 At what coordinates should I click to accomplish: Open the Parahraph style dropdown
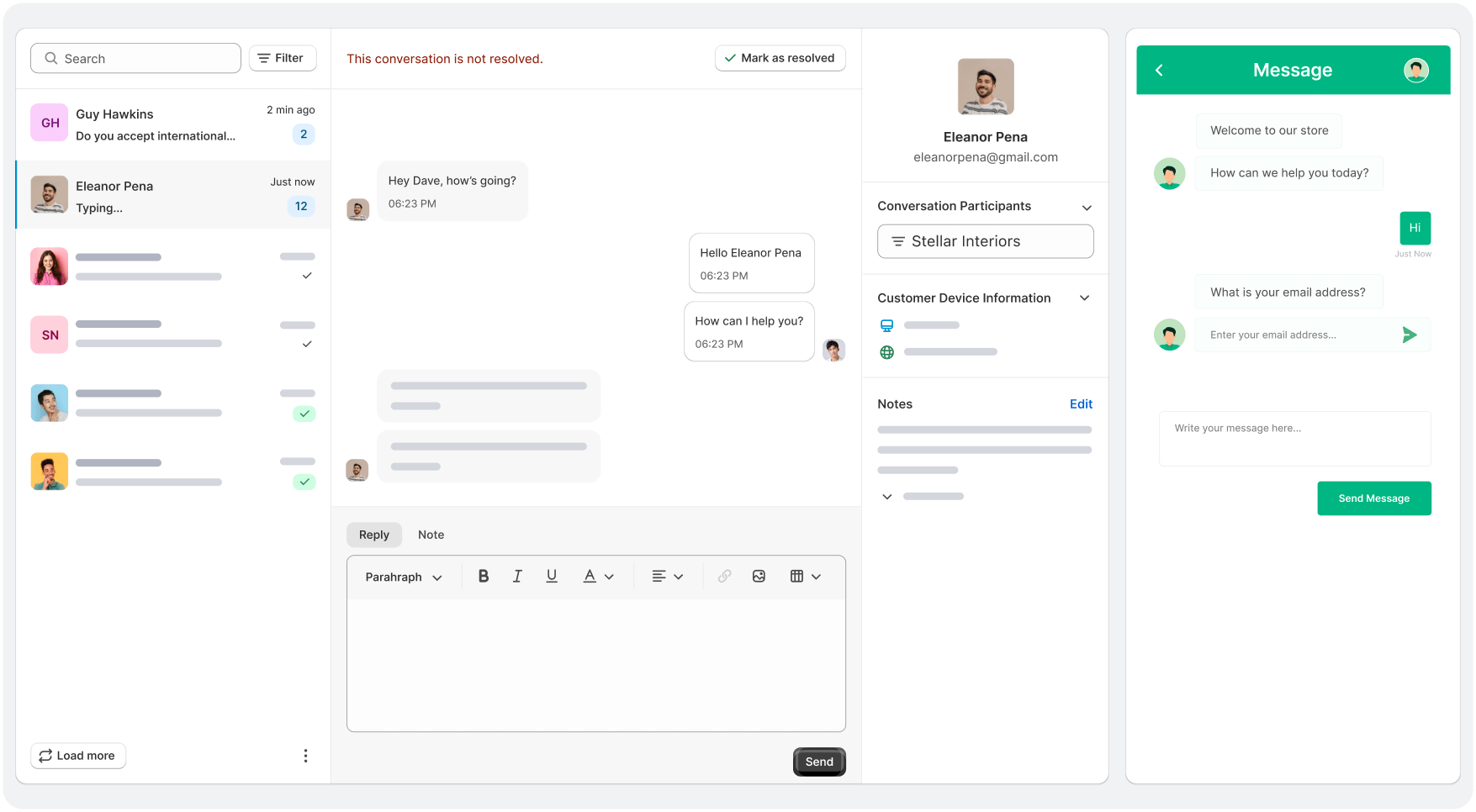[403, 577]
